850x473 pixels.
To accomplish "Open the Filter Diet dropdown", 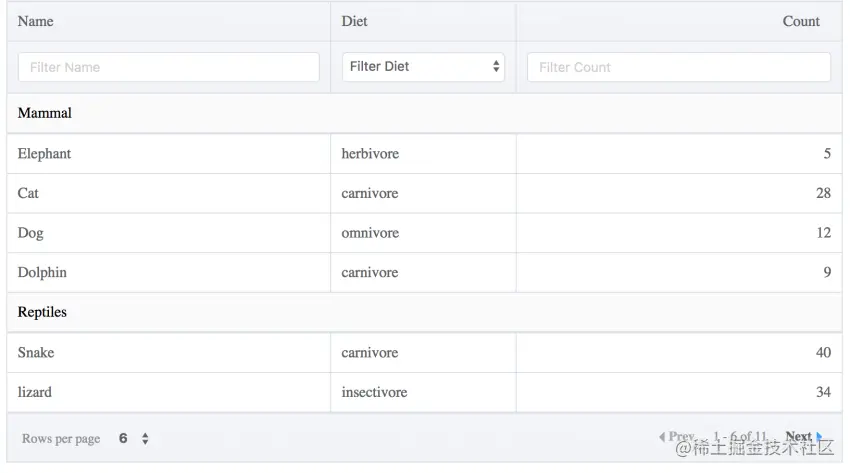I will click(x=423, y=67).
